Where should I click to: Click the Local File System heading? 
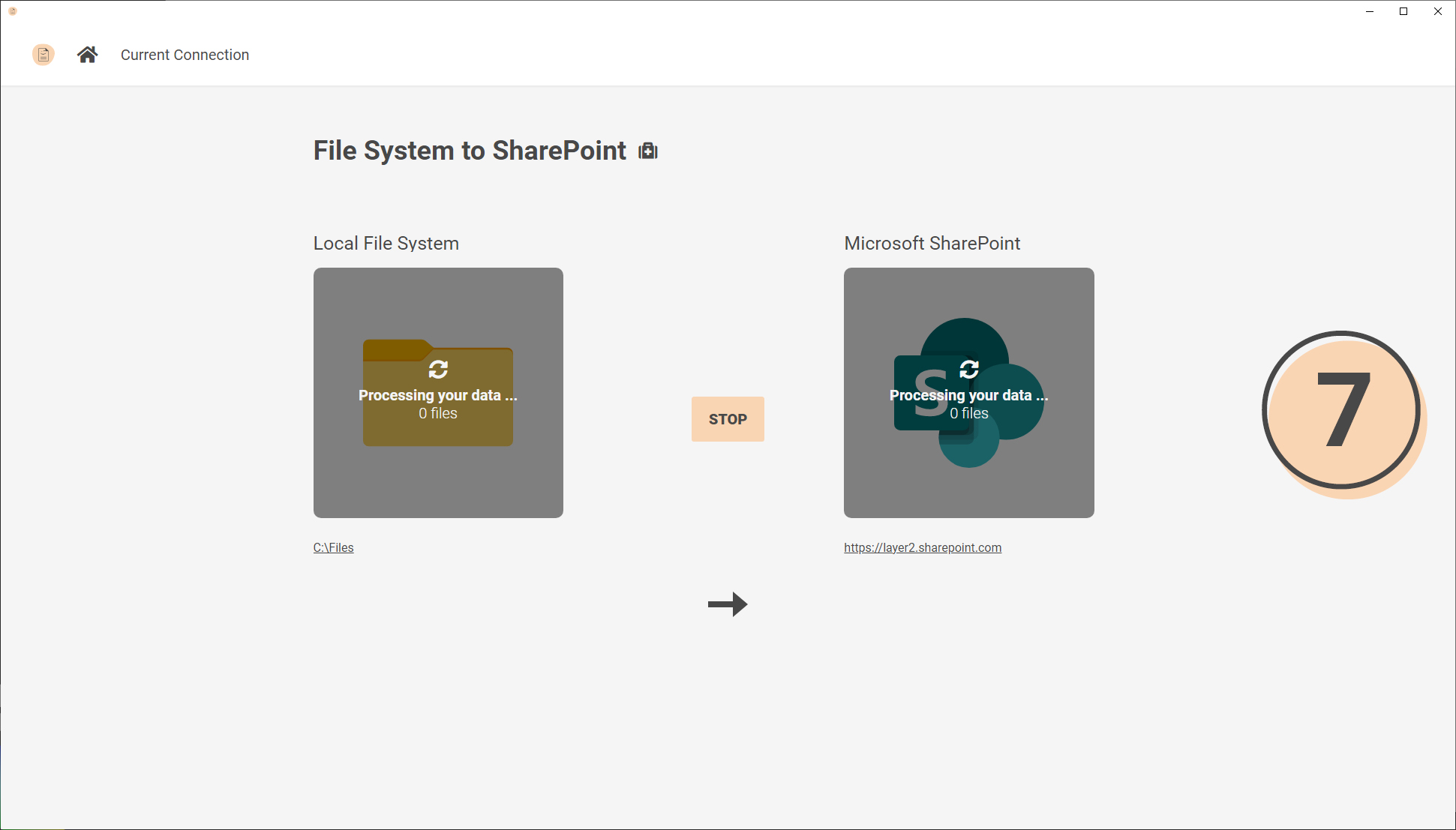click(x=386, y=243)
